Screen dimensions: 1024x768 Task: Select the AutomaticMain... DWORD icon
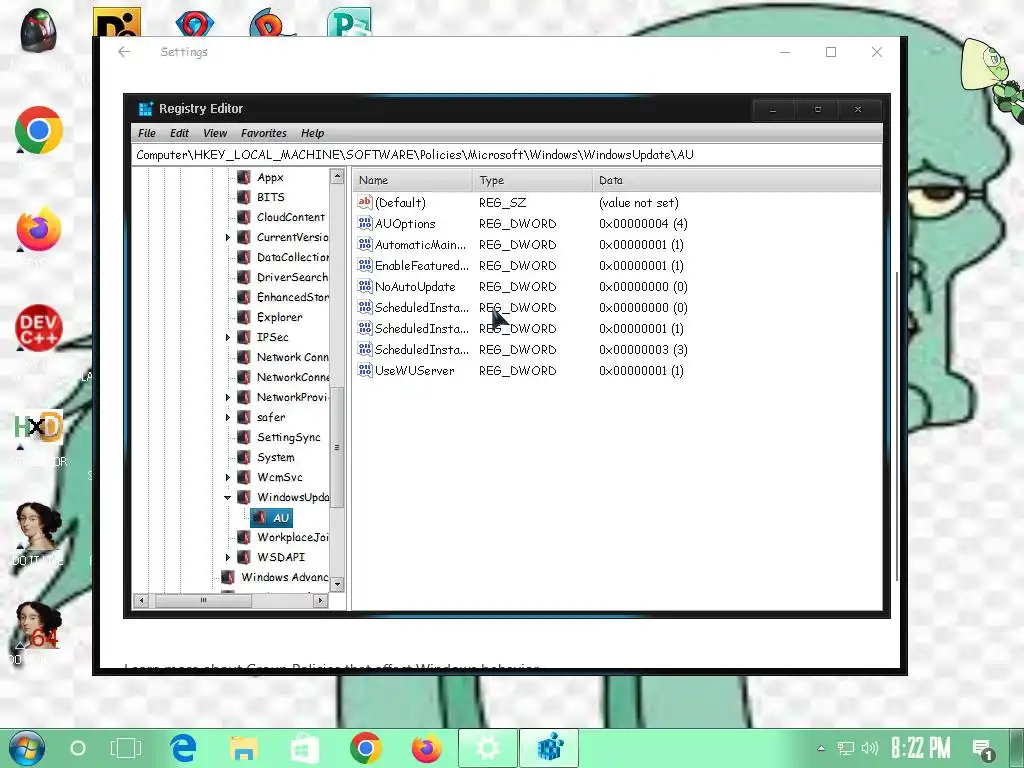coord(365,244)
